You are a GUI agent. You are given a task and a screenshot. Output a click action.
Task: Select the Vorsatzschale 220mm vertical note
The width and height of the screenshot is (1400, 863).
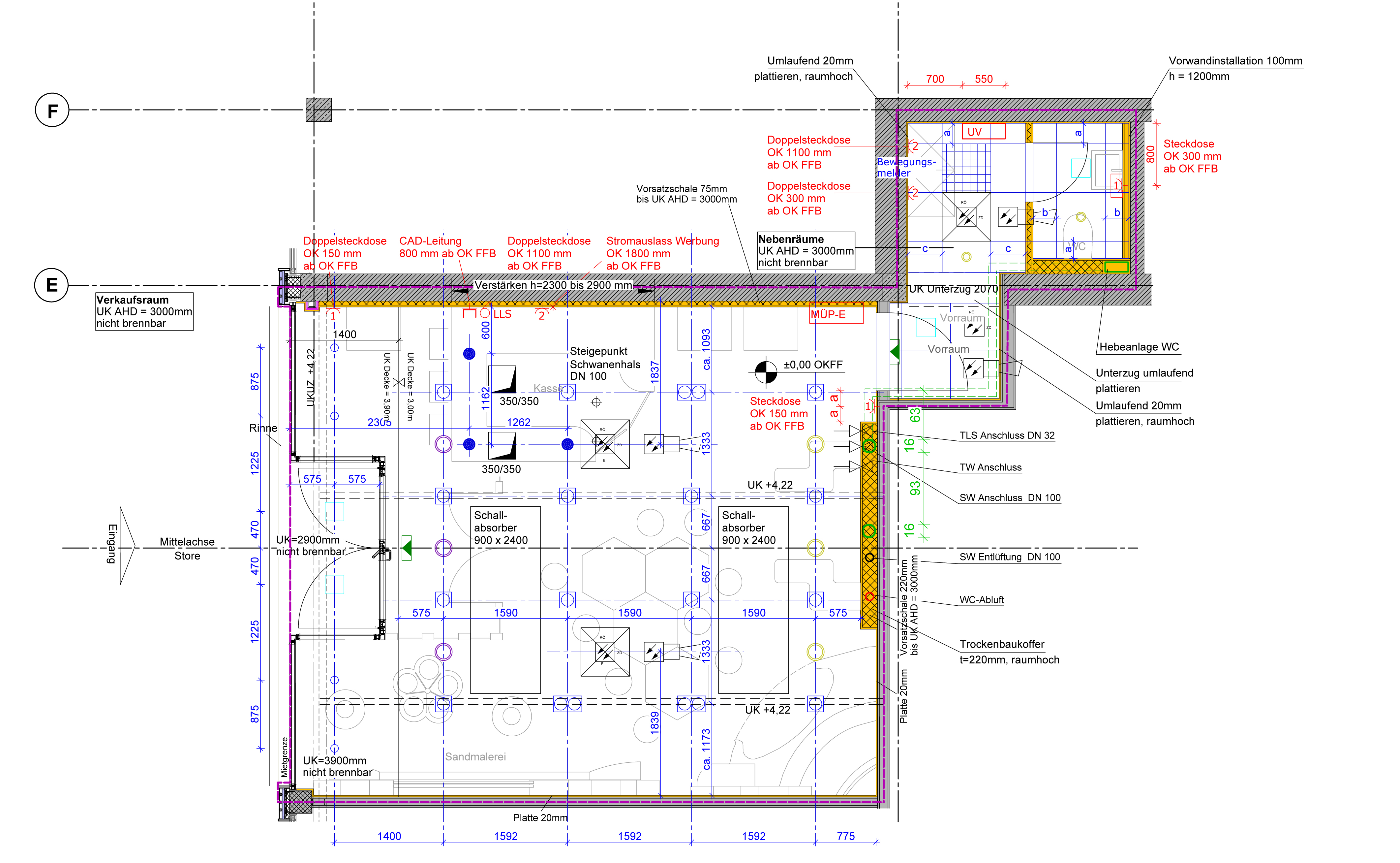point(908,606)
